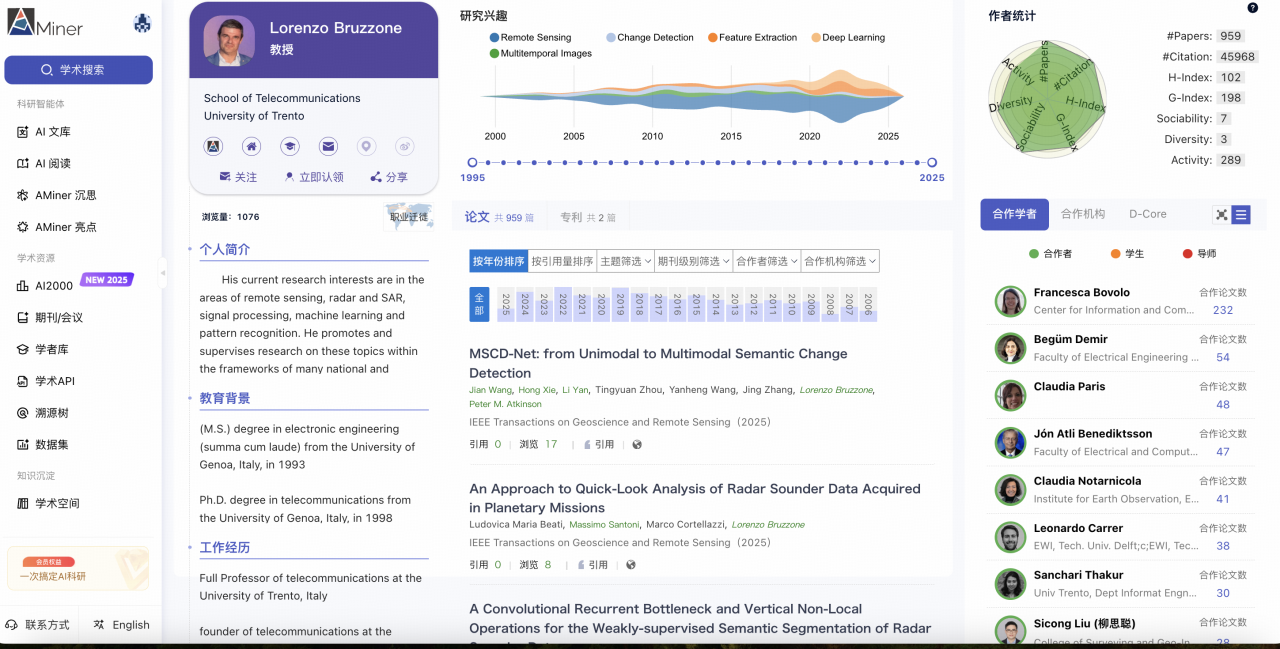Select 合作机构 tab
The image size is (1280, 649).
point(1083,214)
